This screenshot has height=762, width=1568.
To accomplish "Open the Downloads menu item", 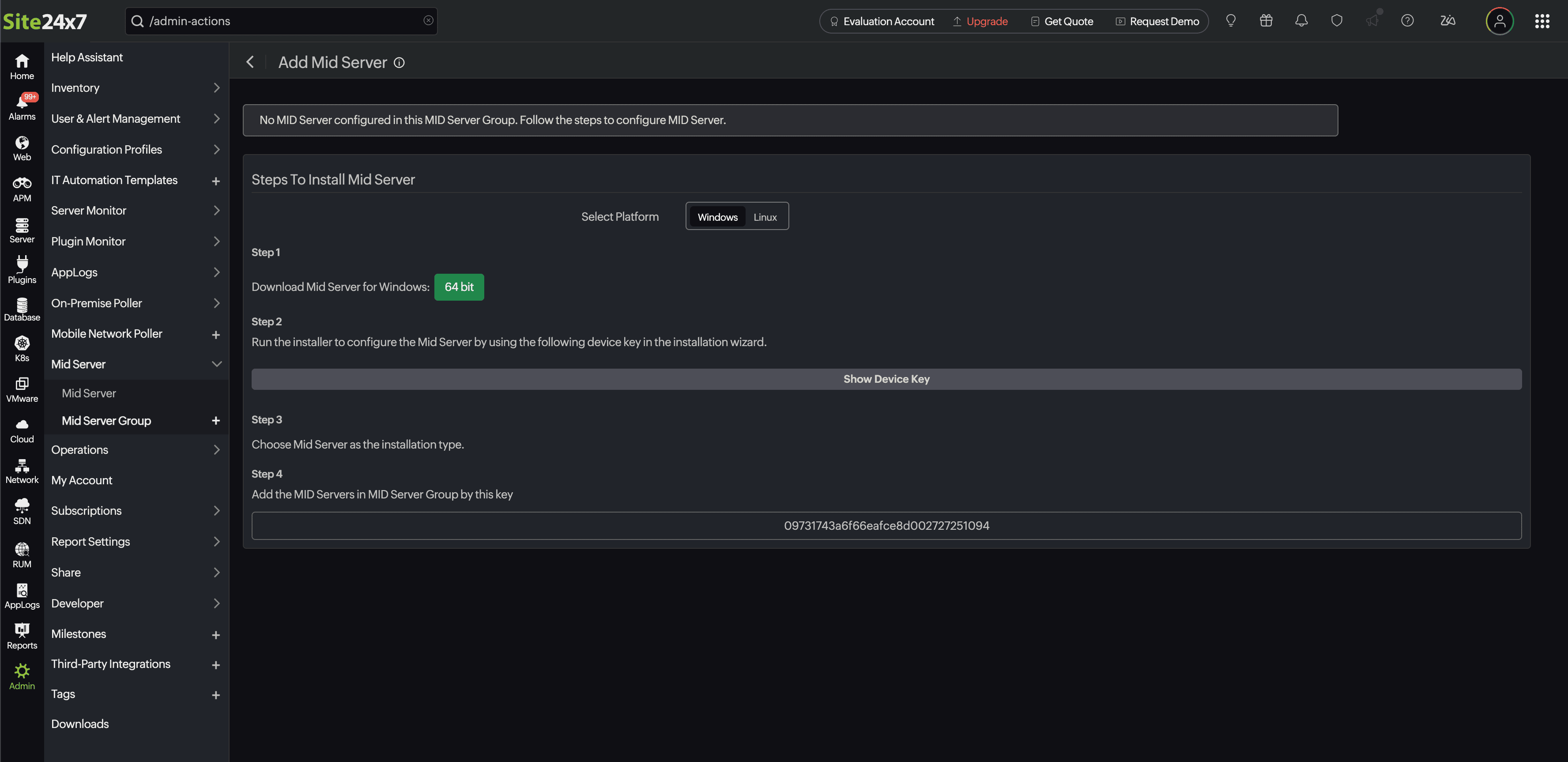I will 80,724.
